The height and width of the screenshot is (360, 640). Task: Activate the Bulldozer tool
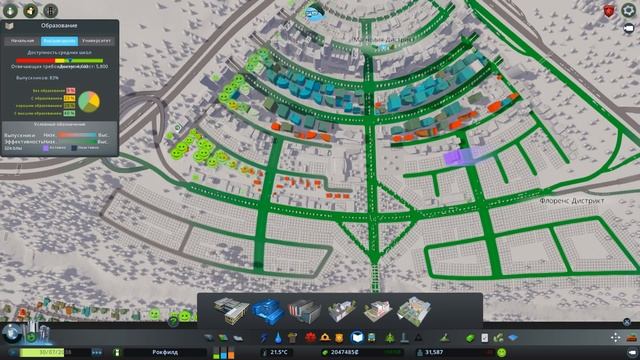[632, 338]
